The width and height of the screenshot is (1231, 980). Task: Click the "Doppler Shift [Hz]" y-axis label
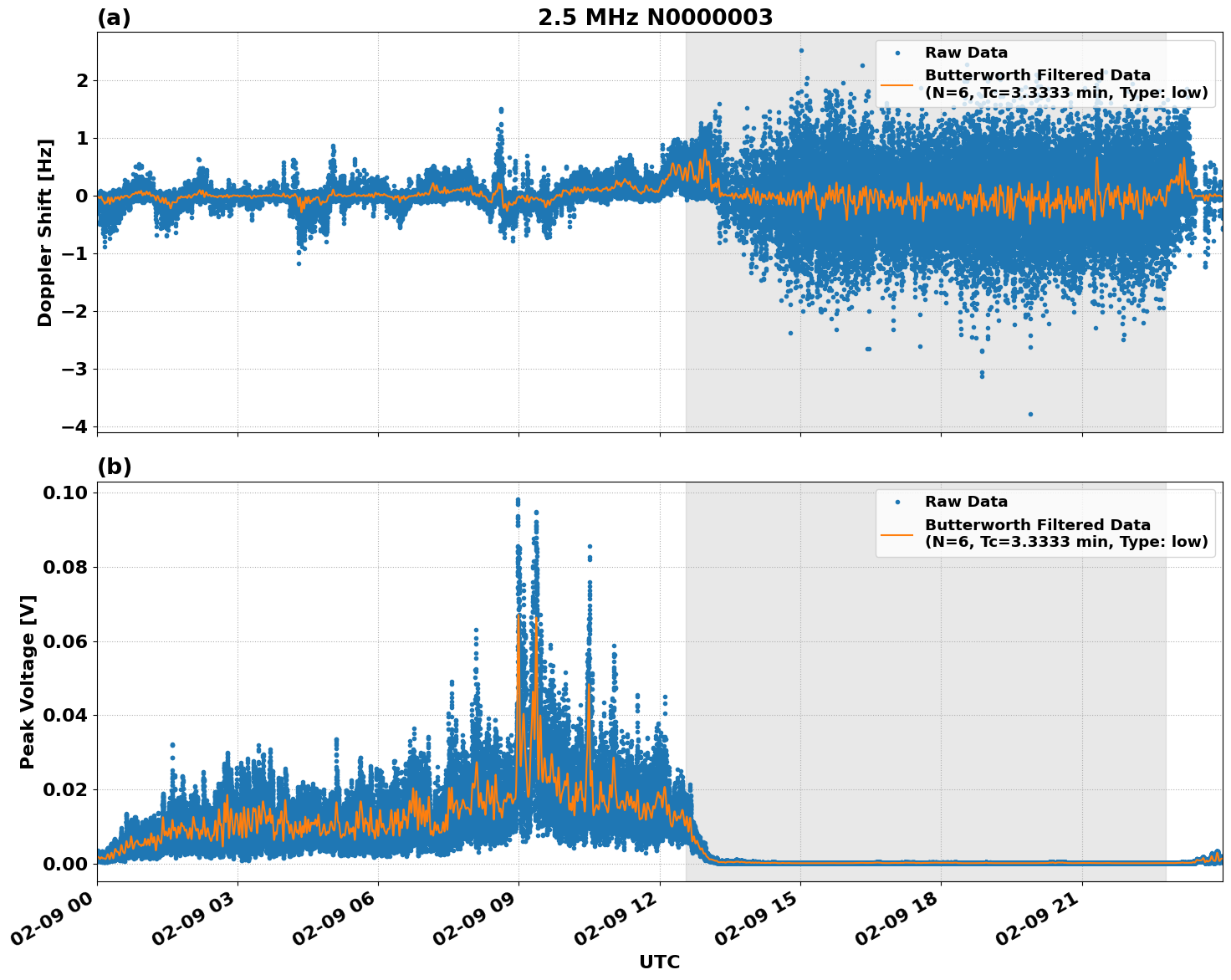45,232
